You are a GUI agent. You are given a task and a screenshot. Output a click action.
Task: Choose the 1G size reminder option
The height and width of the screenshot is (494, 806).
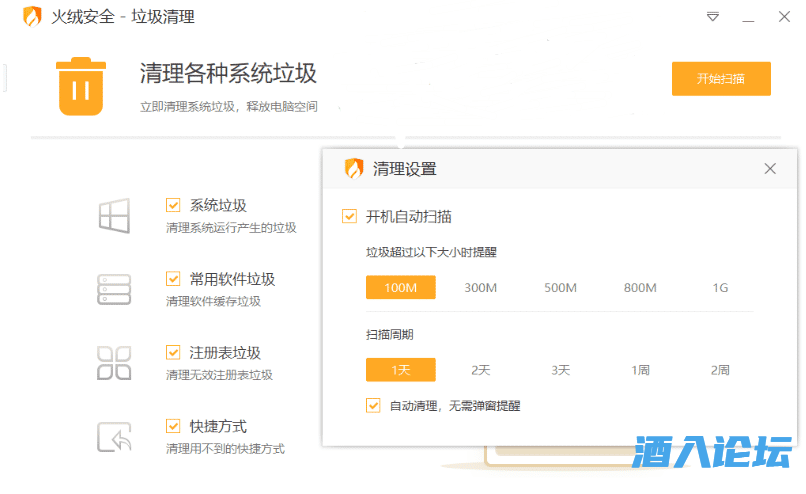pyautogui.click(x=720, y=288)
